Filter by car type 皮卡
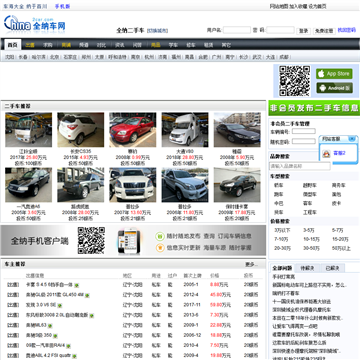Image resolution: width=360 pixels, height=360 pixels. click(x=336, y=203)
